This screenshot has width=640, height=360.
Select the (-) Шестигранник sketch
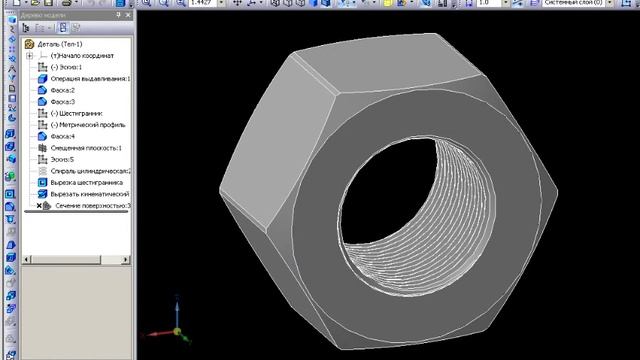coord(76,113)
